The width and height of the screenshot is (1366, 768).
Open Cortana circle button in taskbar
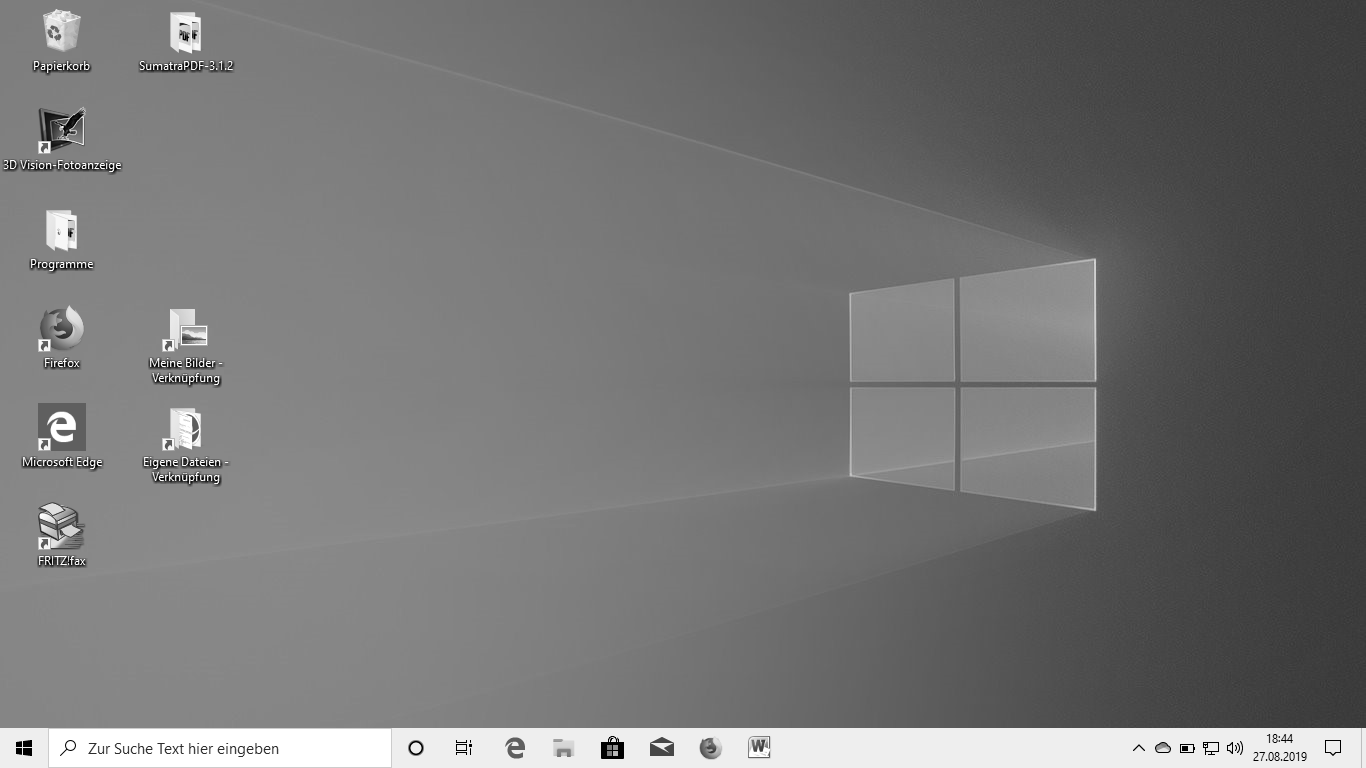coord(416,748)
